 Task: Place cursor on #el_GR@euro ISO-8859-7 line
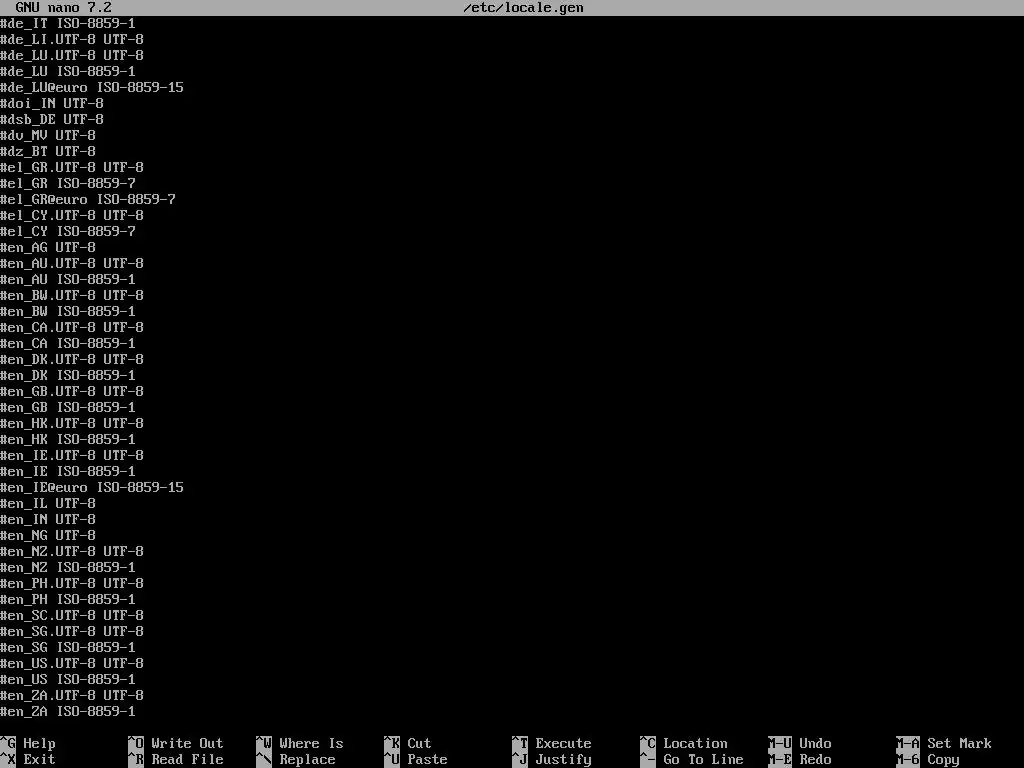click(x=88, y=199)
